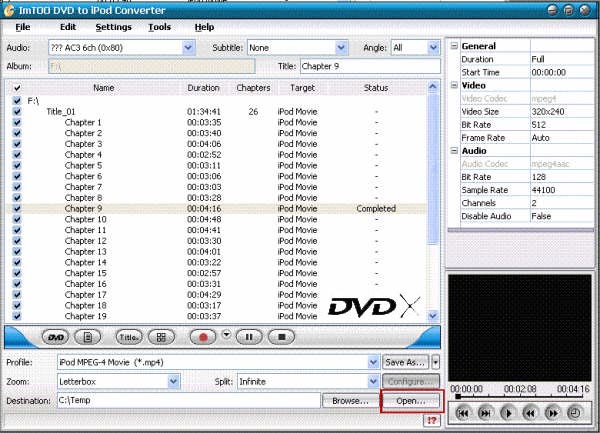The height and width of the screenshot is (433, 600).
Task: Click the Configure button
Action: pos(411,381)
